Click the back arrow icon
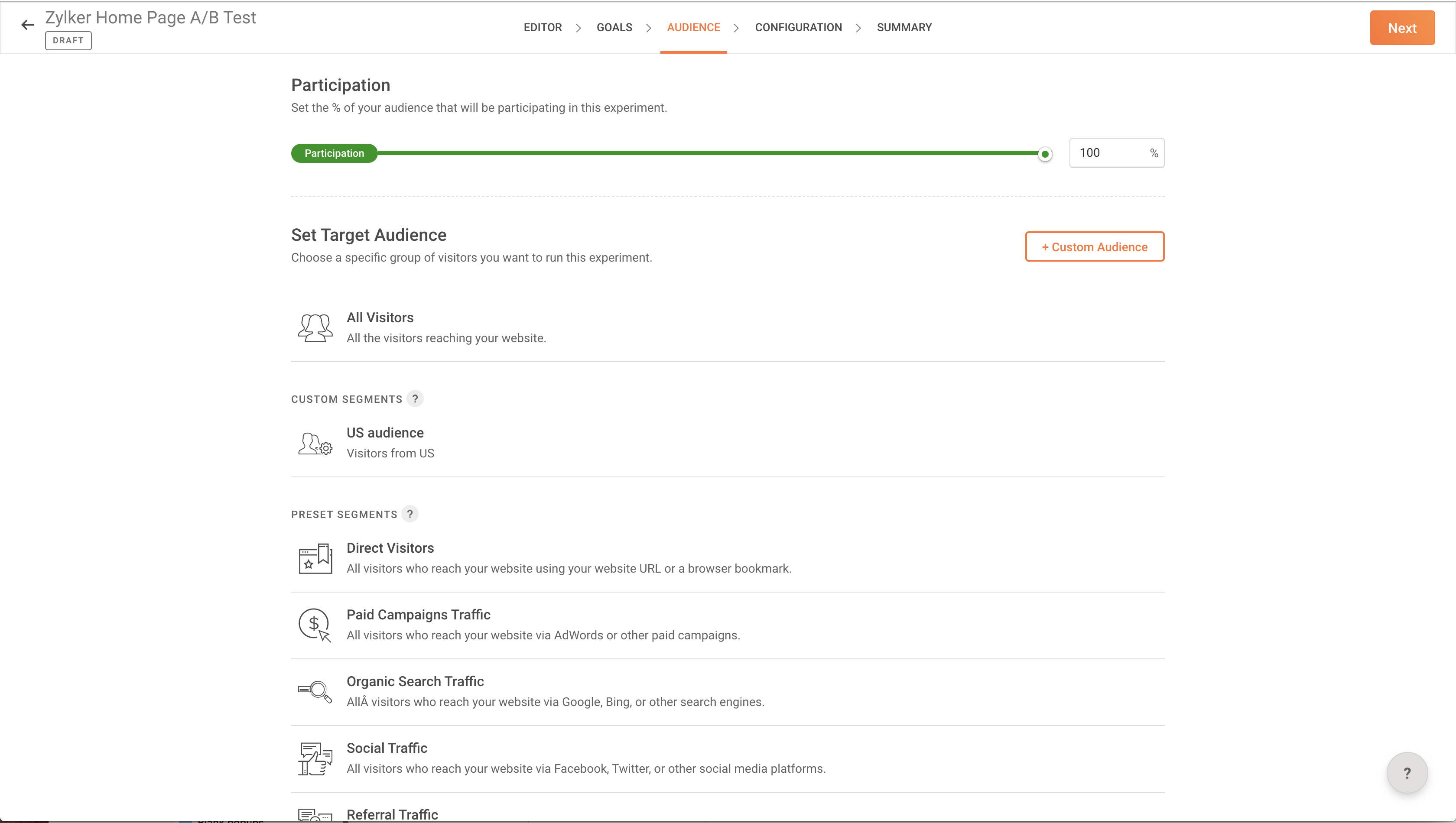The image size is (1456, 823). click(x=27, y=25)
